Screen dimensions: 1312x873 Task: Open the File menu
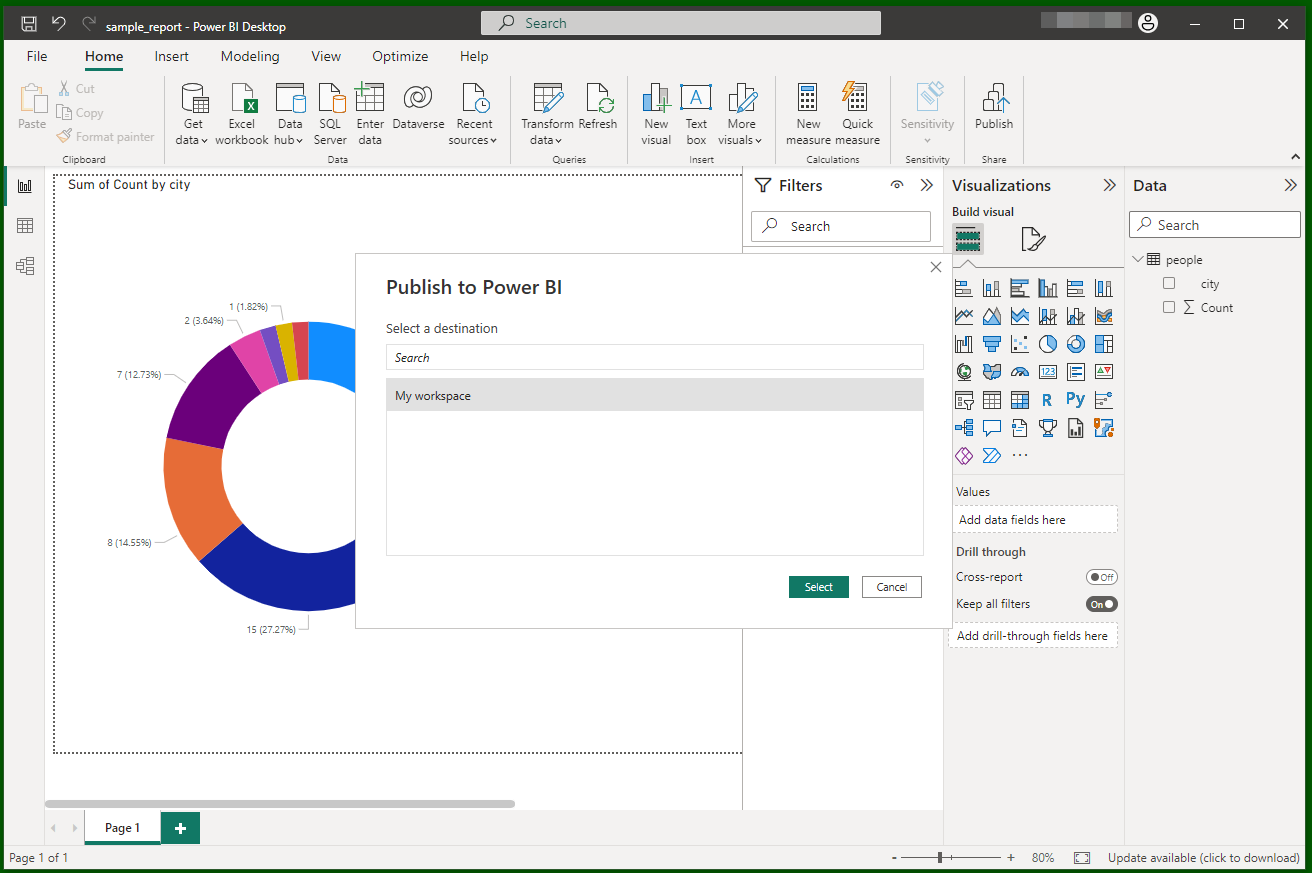point(37,56)
